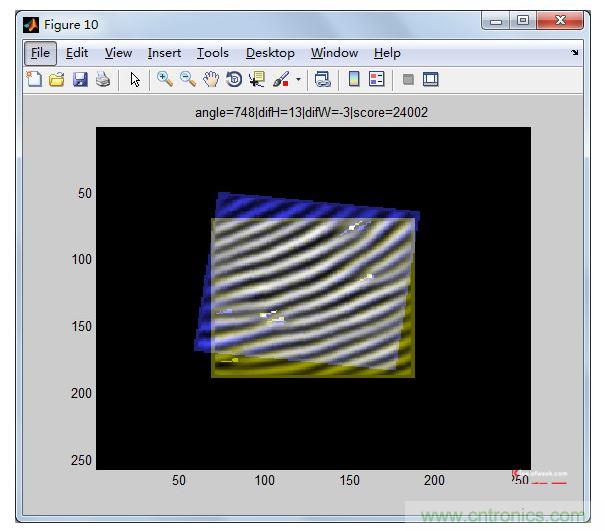Expand the Brush tool color dropdown arrow
This screenshot has height=531, width=605.
(298, 80)
